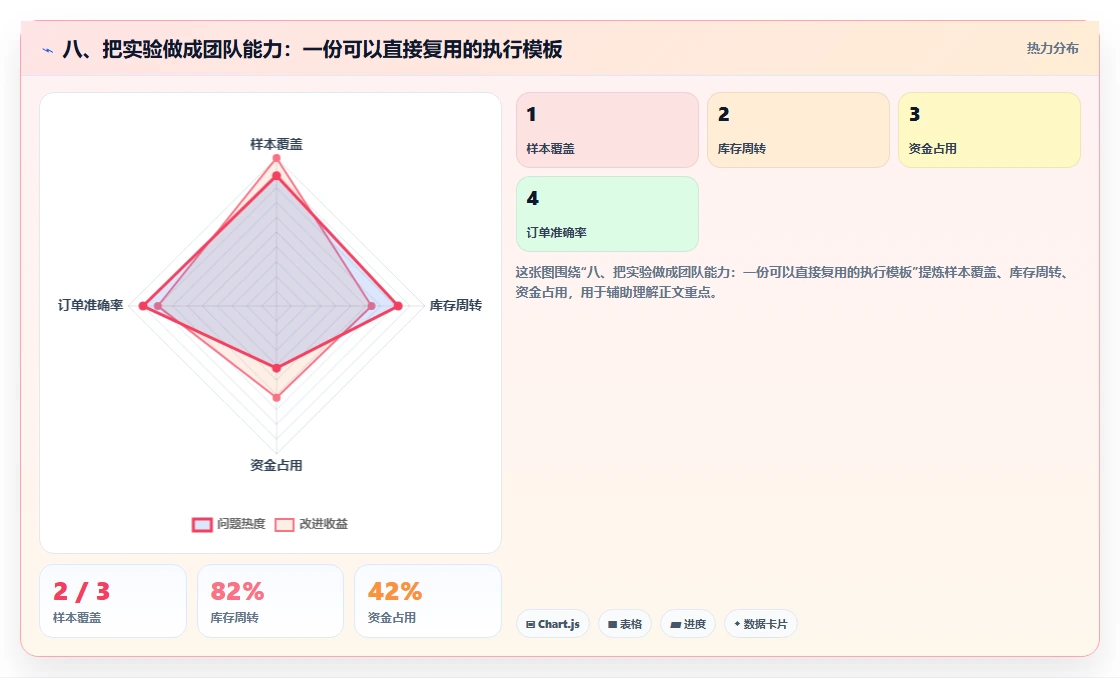Select the 数据卡片 tag chip
1120x678 pixels.
761,624
